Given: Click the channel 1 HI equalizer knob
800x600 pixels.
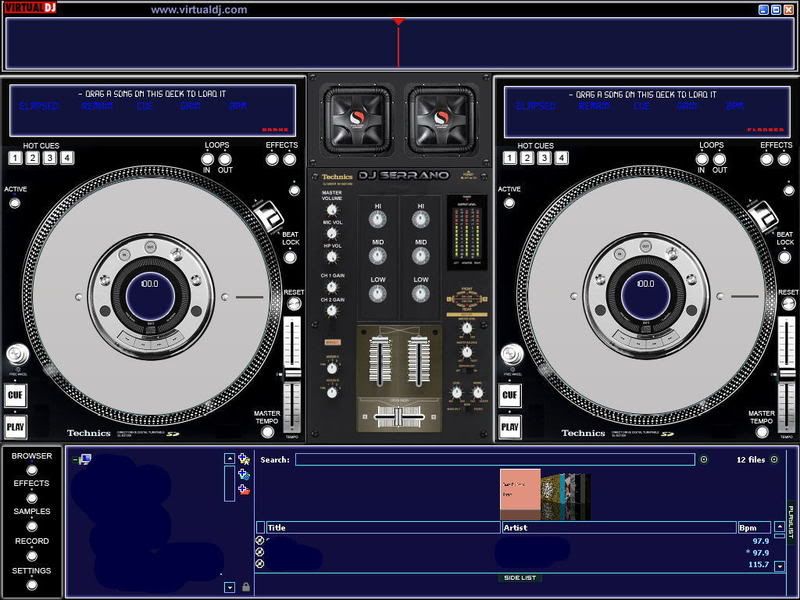Looking at the screenshot, I should click(377, 219).
